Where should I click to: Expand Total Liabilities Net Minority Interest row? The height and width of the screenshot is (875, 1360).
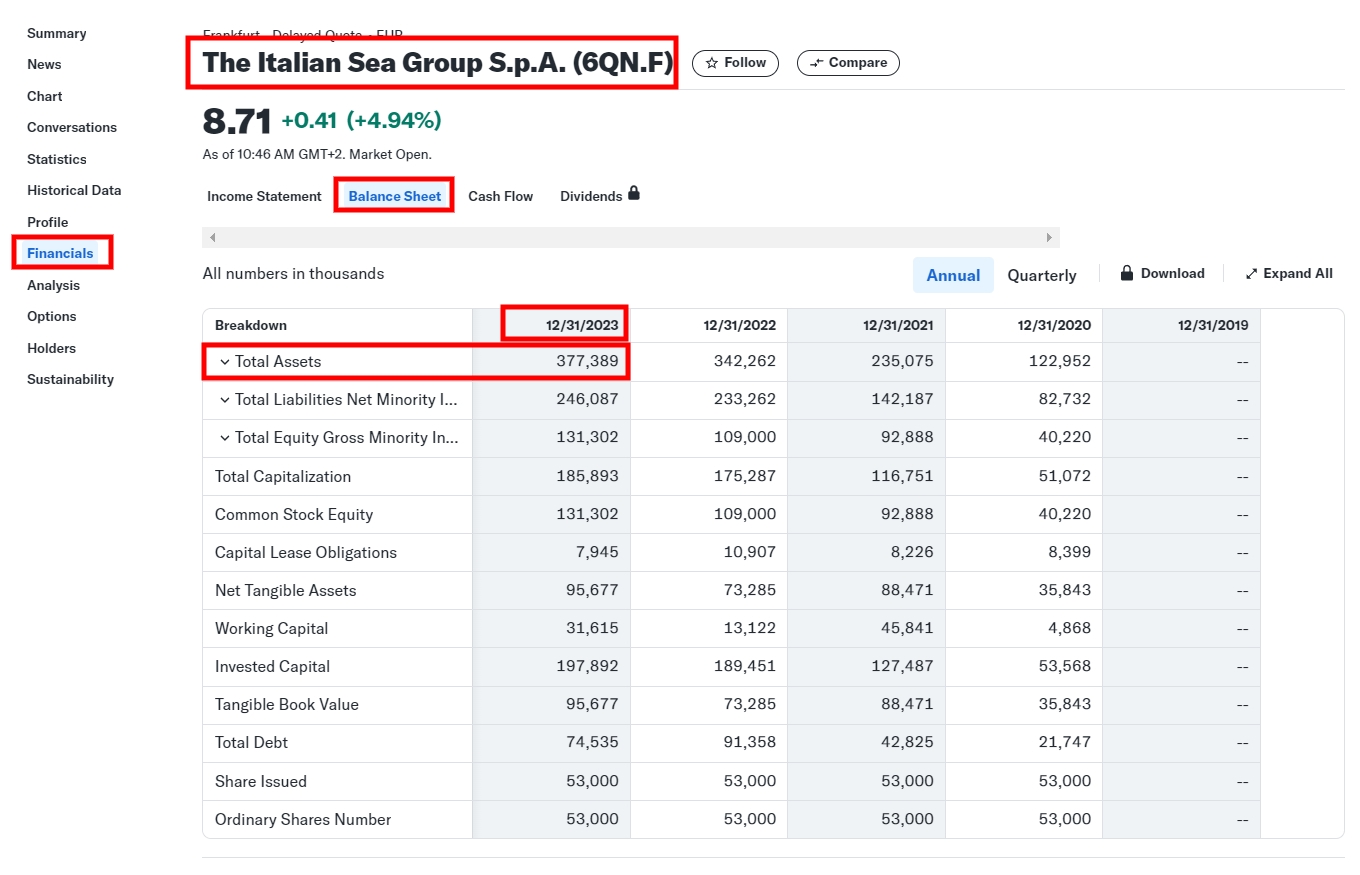(225, 400)
